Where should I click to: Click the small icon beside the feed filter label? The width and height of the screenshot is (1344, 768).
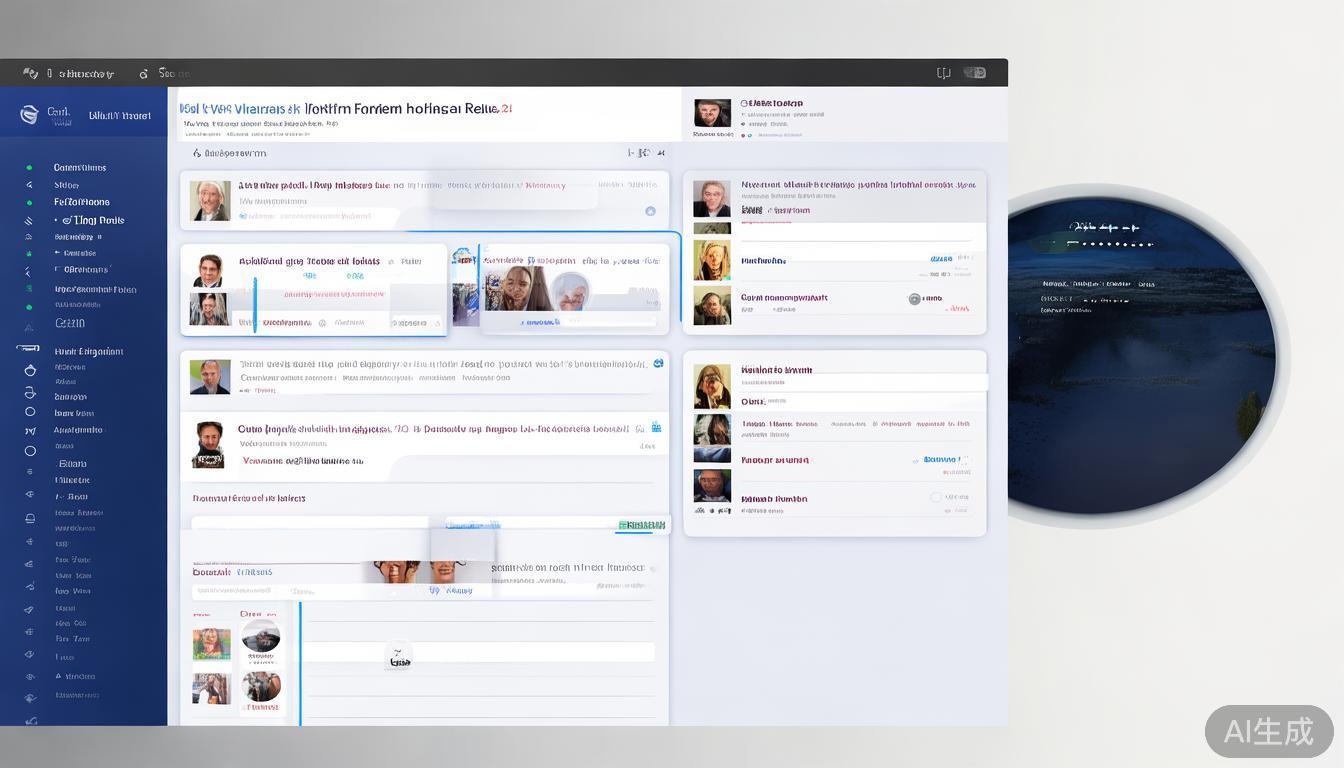point(197,154)
